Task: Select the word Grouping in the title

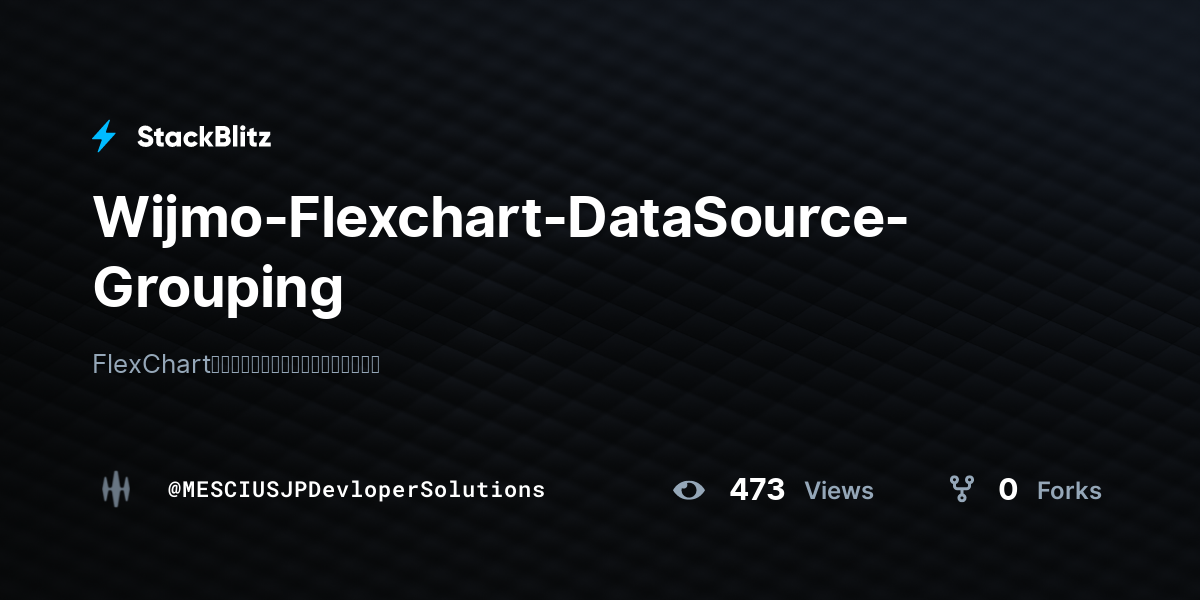Action: [218, 287]
